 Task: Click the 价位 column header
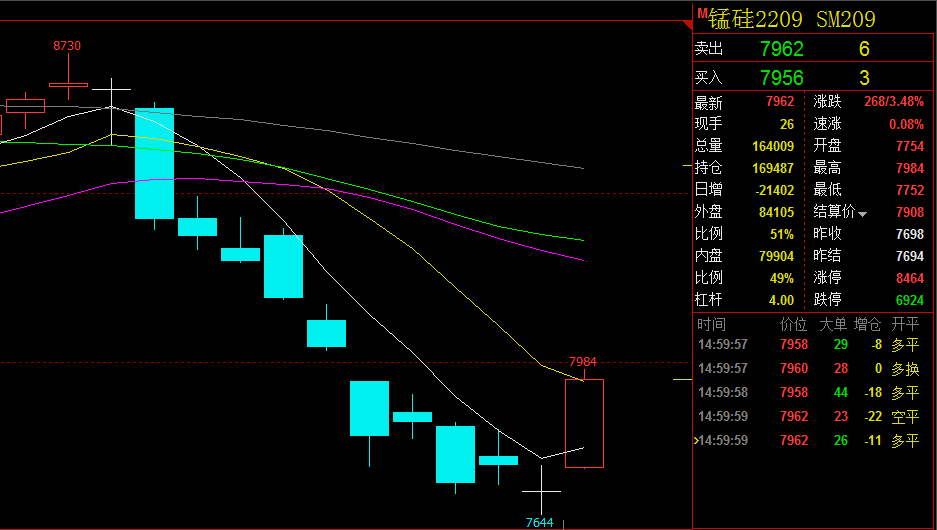[x=792, y=324]
